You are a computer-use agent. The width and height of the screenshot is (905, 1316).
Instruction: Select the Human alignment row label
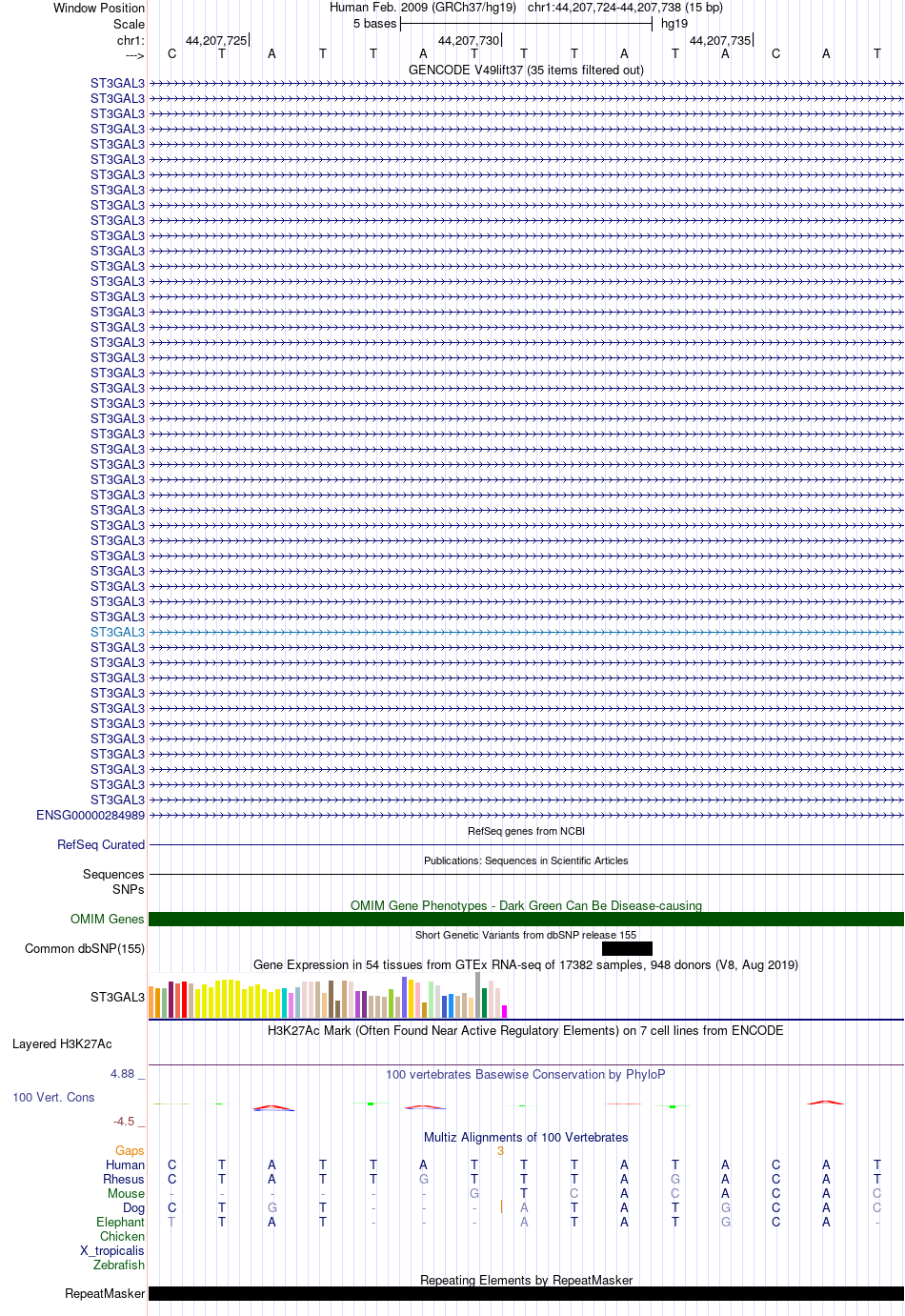coord(126,1164)
